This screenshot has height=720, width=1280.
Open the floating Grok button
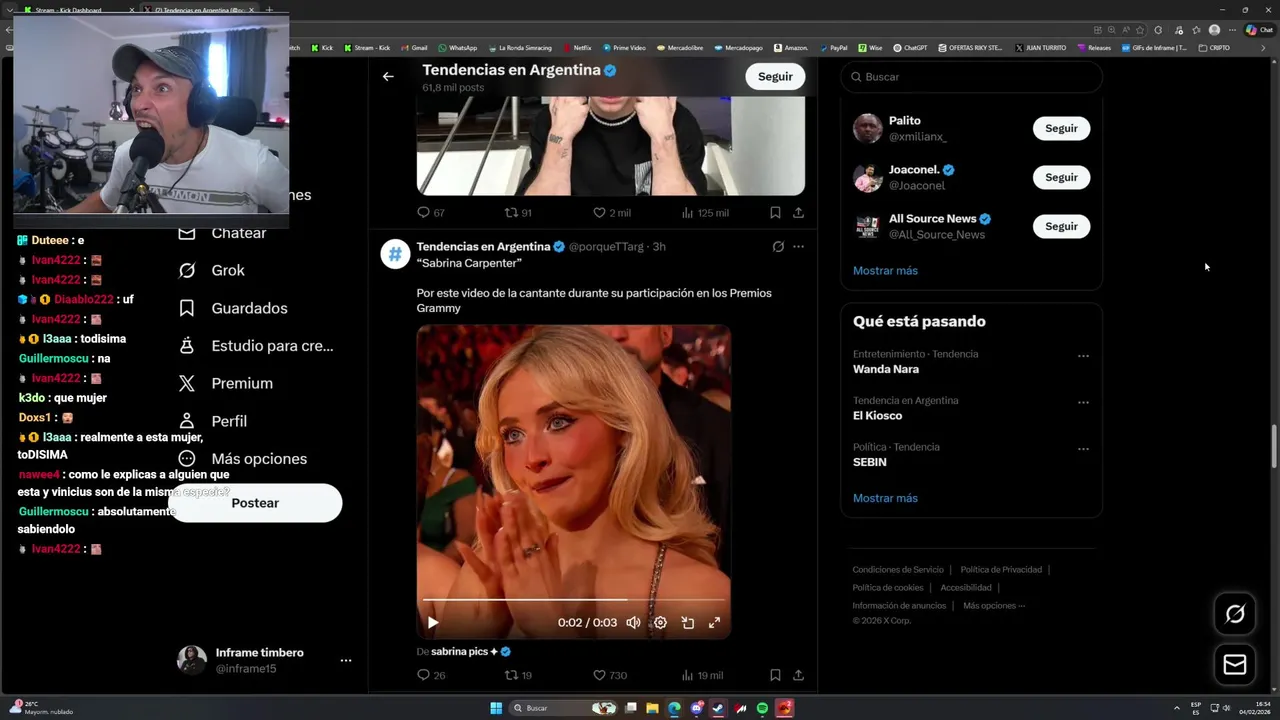tap(1235, 614)
